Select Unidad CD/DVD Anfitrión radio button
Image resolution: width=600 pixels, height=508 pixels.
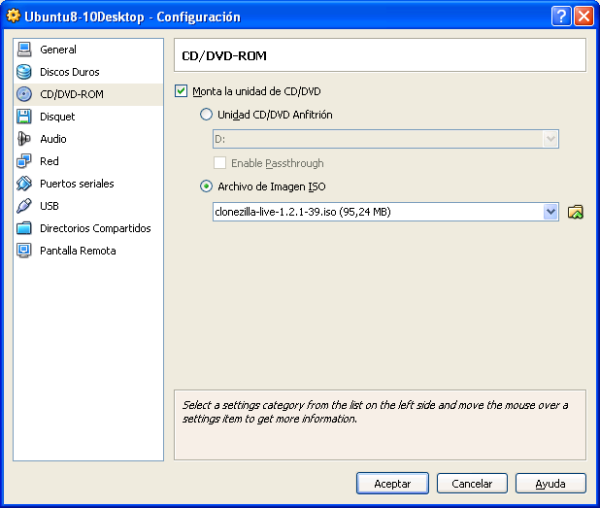point(207,115)
